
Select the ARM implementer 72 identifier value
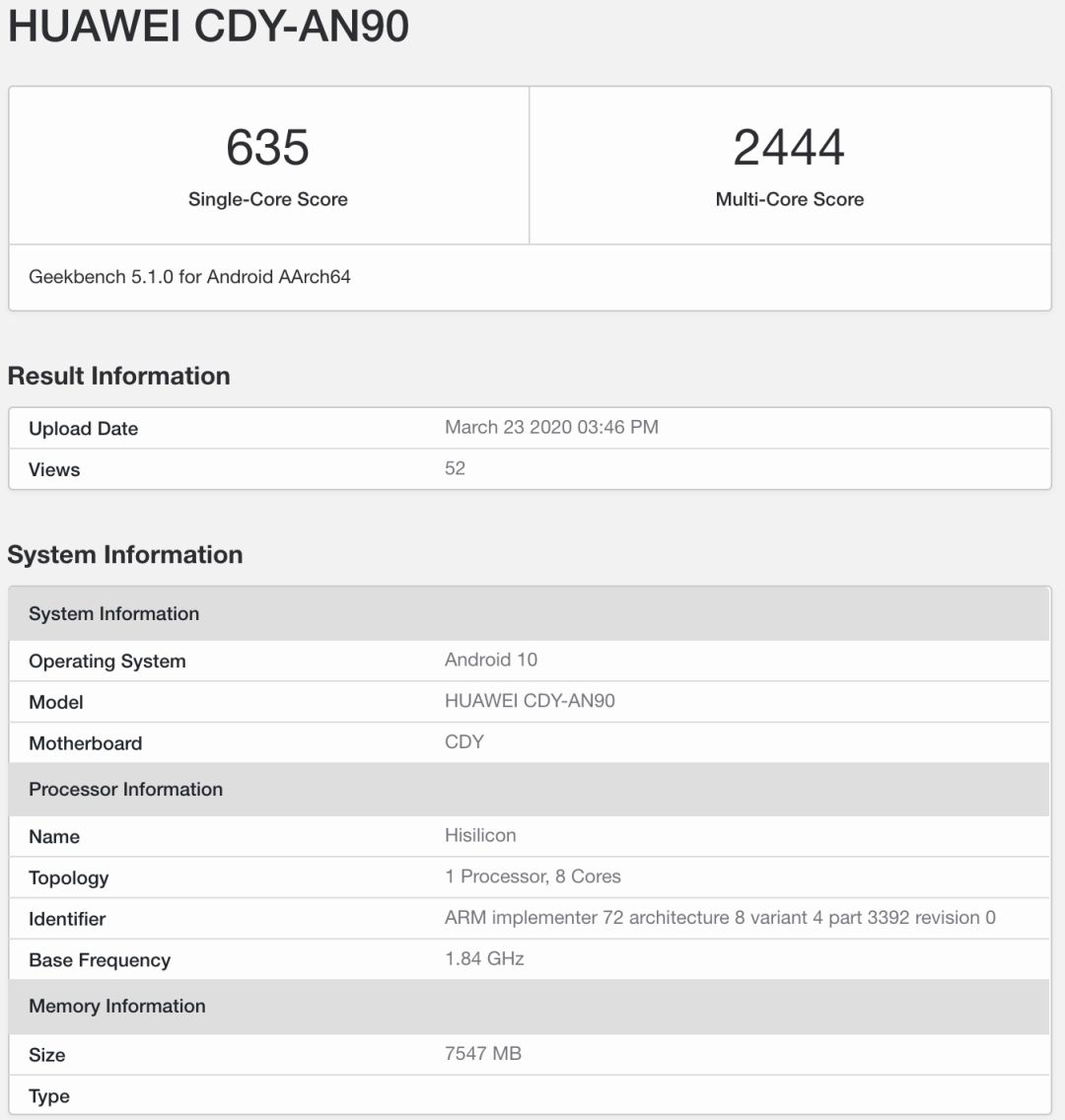(720, 918)
